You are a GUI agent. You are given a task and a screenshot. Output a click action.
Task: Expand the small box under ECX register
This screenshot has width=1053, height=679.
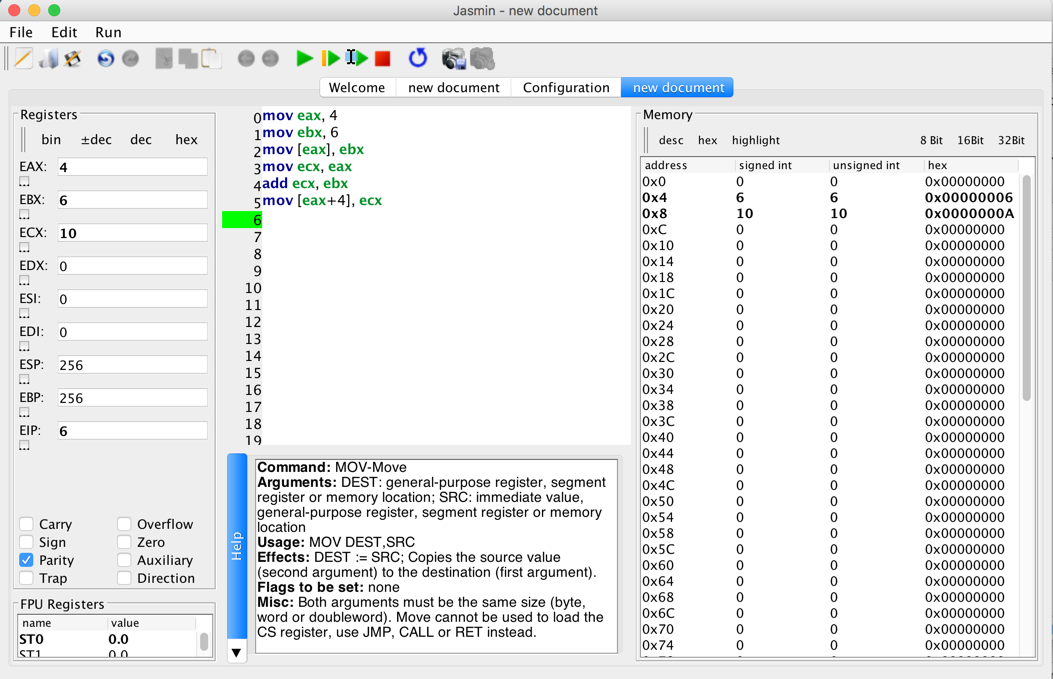coord(25,248)
